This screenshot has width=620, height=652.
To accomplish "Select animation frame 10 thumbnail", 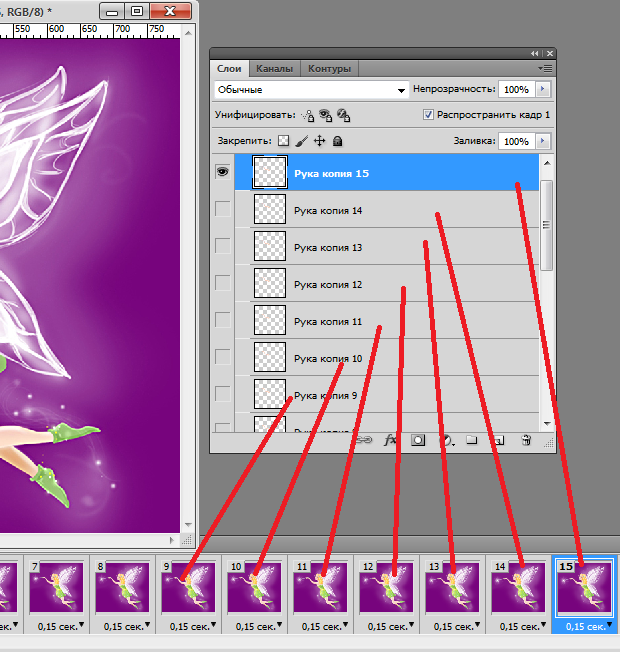I will 254,587.
